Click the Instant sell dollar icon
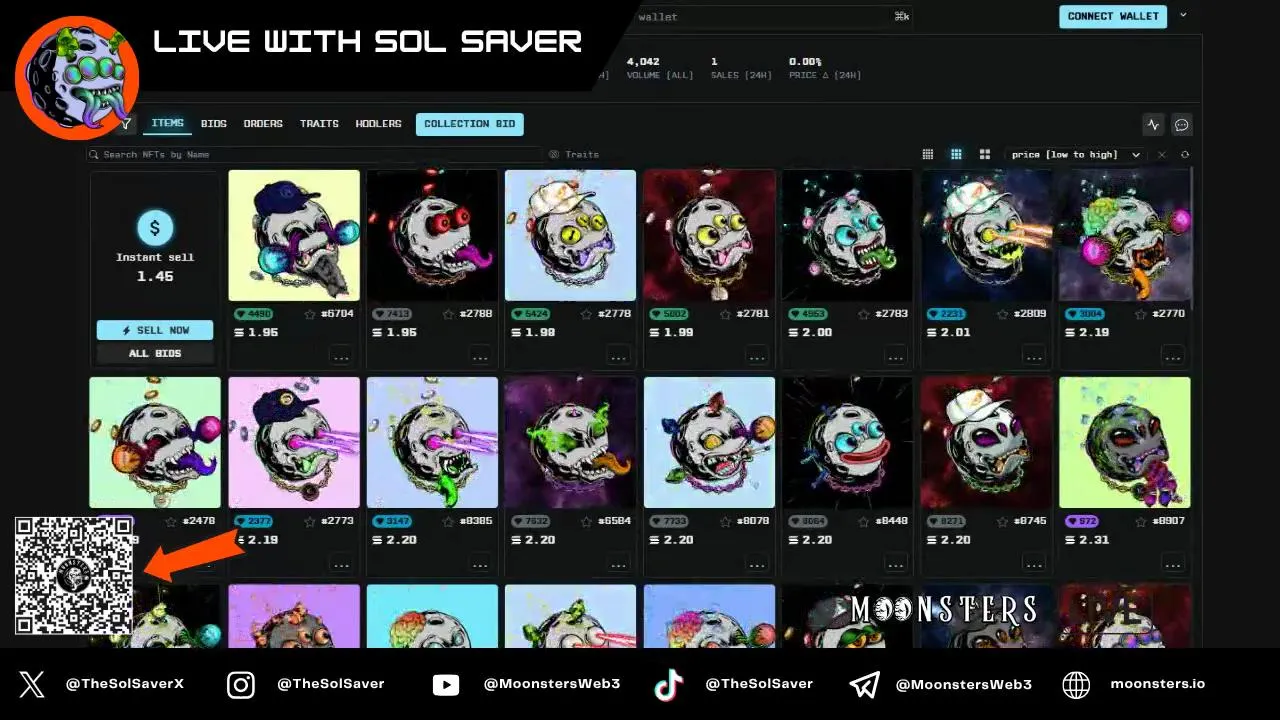Screen dimensions: 1280x720 [x=154, y=228]
